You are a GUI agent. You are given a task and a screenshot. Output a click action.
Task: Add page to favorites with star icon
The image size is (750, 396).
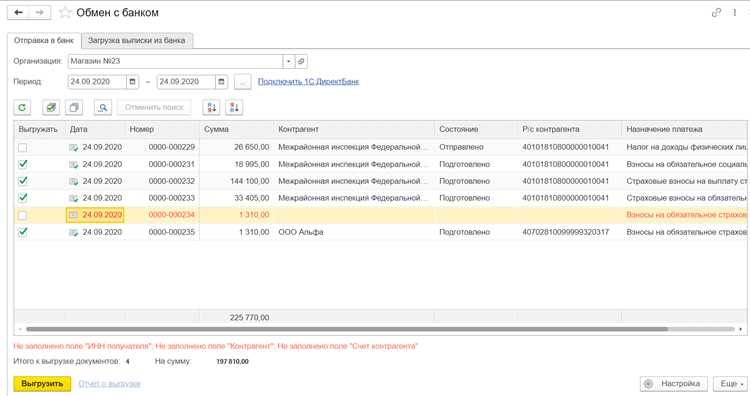65,12
